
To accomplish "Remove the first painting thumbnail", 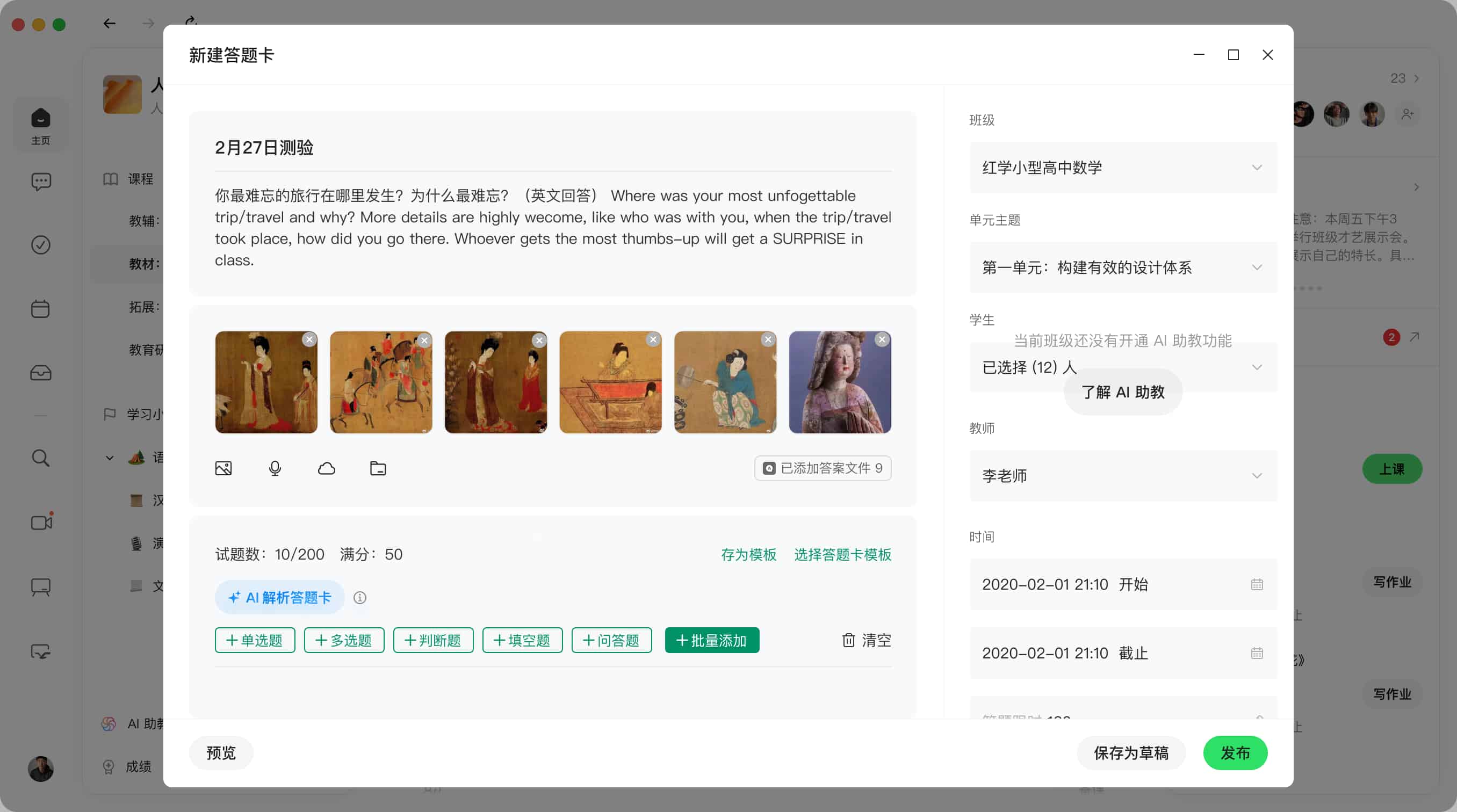I will click(x=309, y=339).
